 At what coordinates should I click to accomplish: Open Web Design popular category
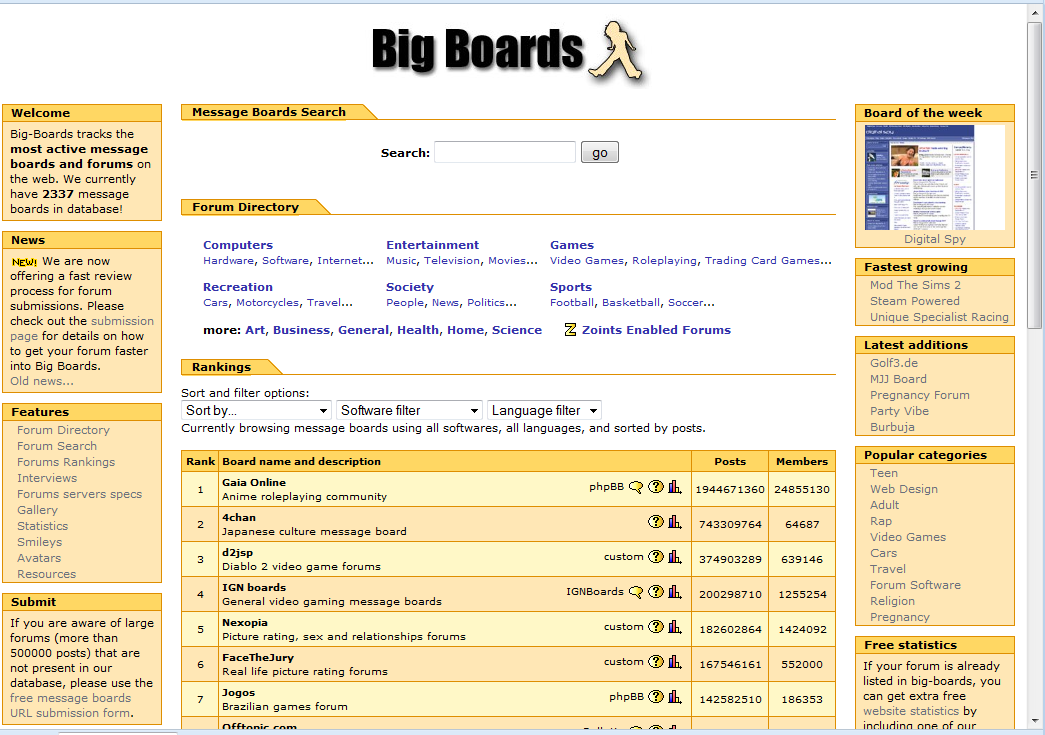[904, 489]
